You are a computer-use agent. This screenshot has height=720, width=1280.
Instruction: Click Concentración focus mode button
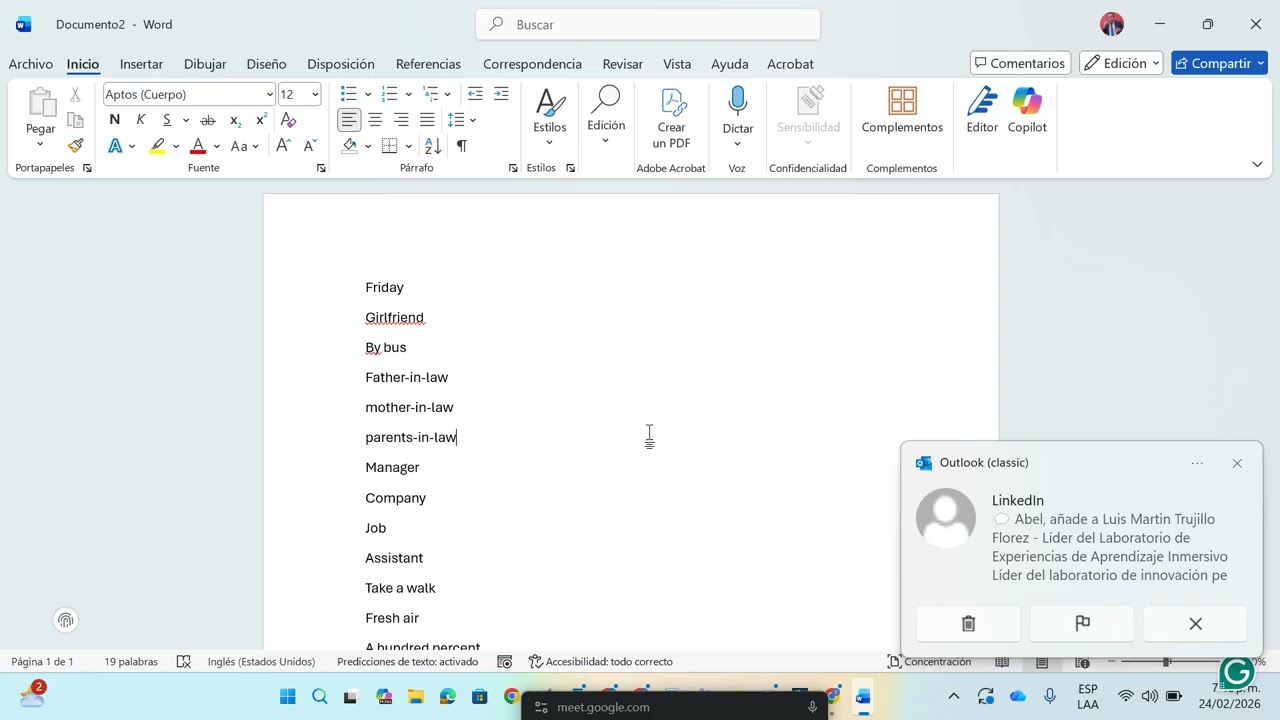coord(929,662)
